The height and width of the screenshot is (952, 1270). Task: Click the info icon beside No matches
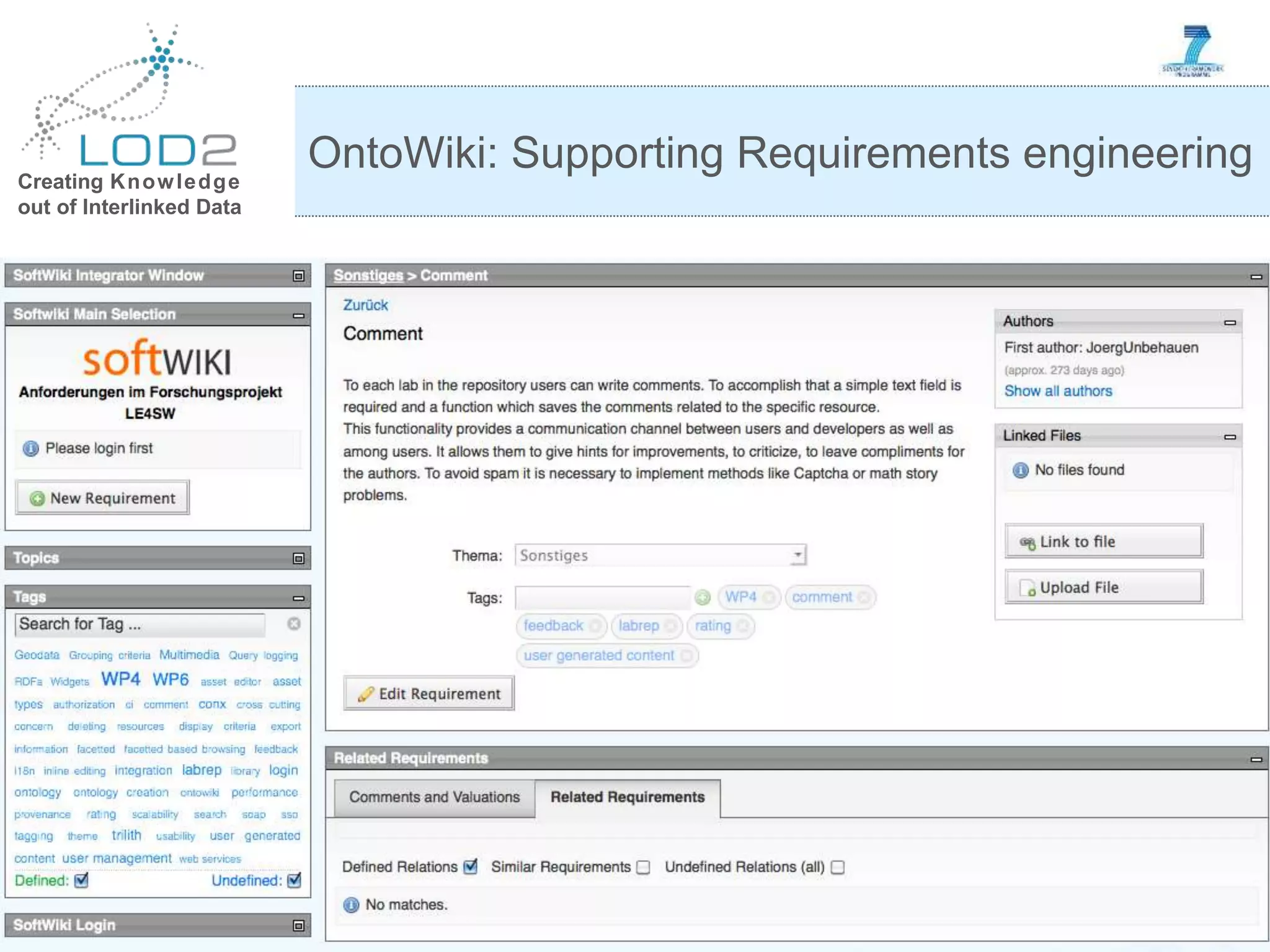tap(351, 905)
